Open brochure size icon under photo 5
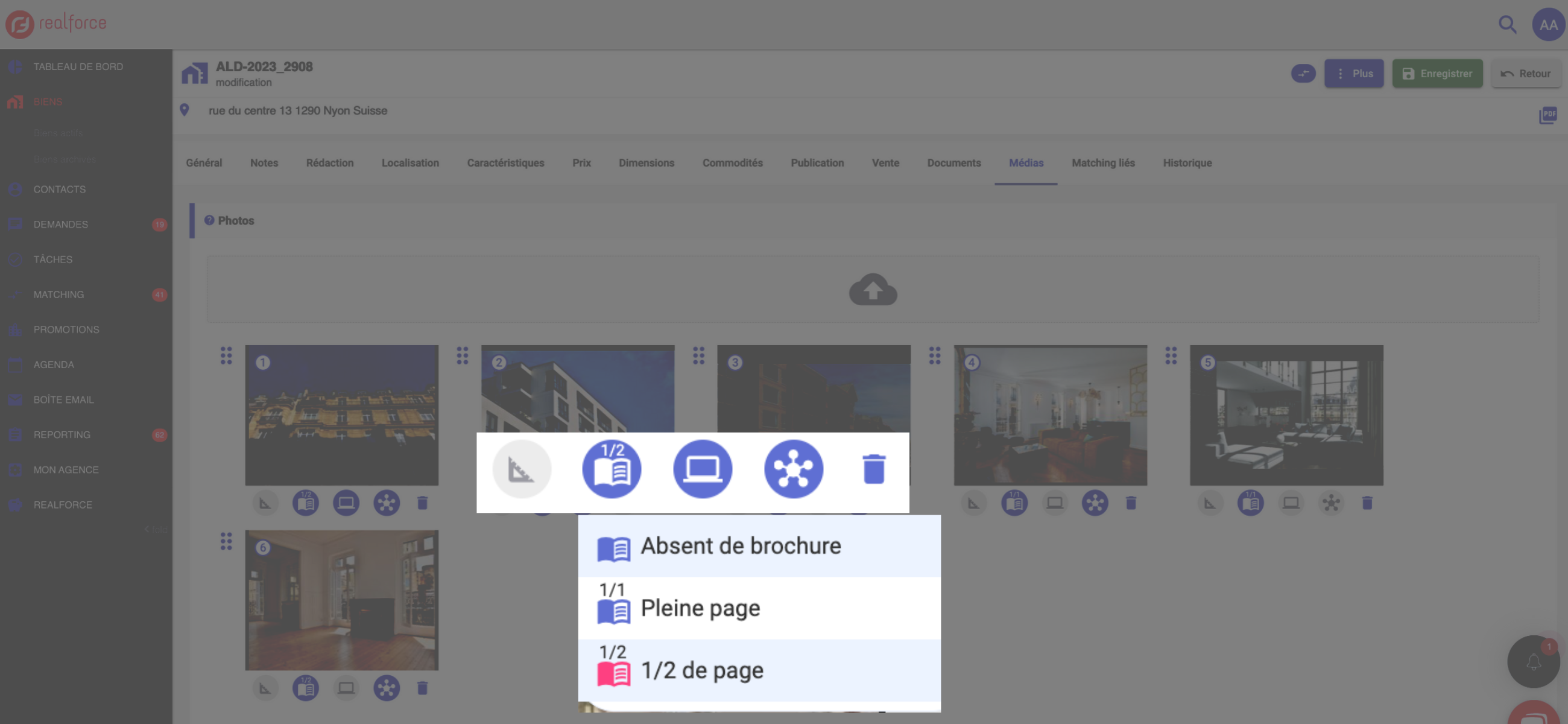This screenshot has width=1568, height=724. (1250, 504)
